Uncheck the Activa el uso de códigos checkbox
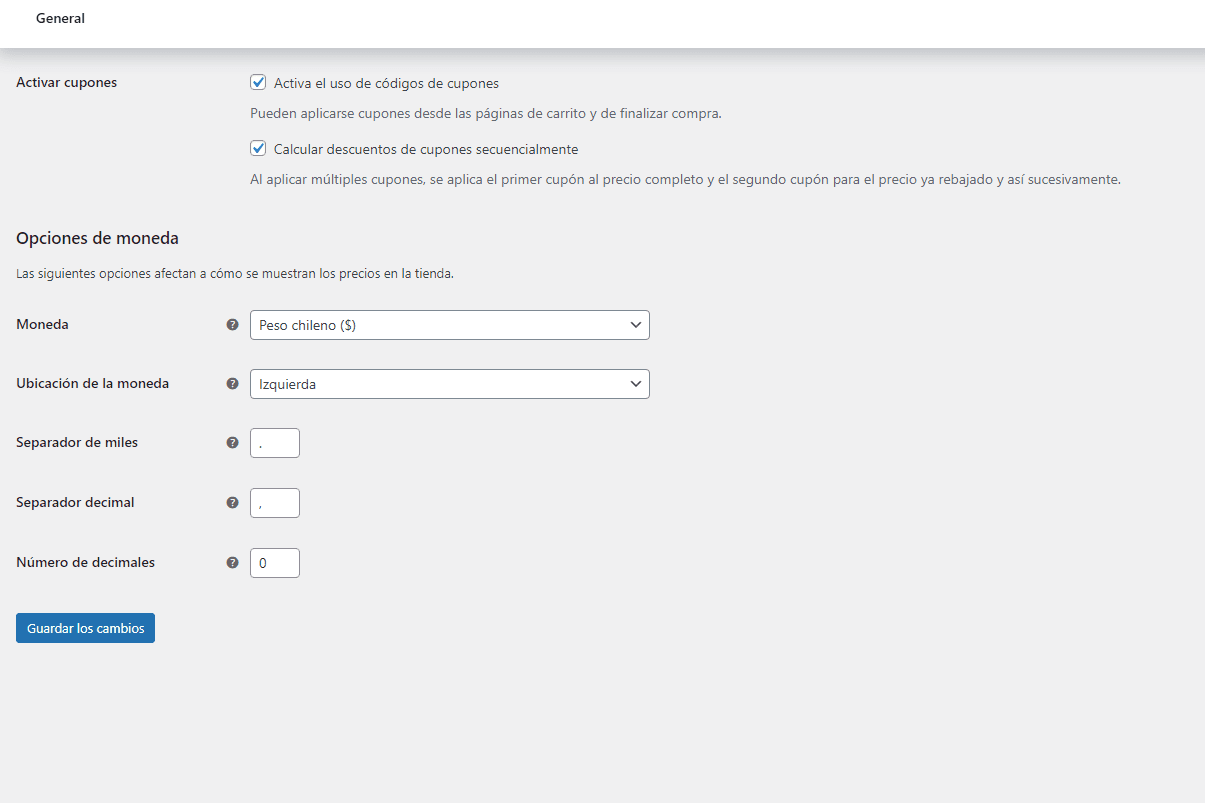 [x=258, y=83]
